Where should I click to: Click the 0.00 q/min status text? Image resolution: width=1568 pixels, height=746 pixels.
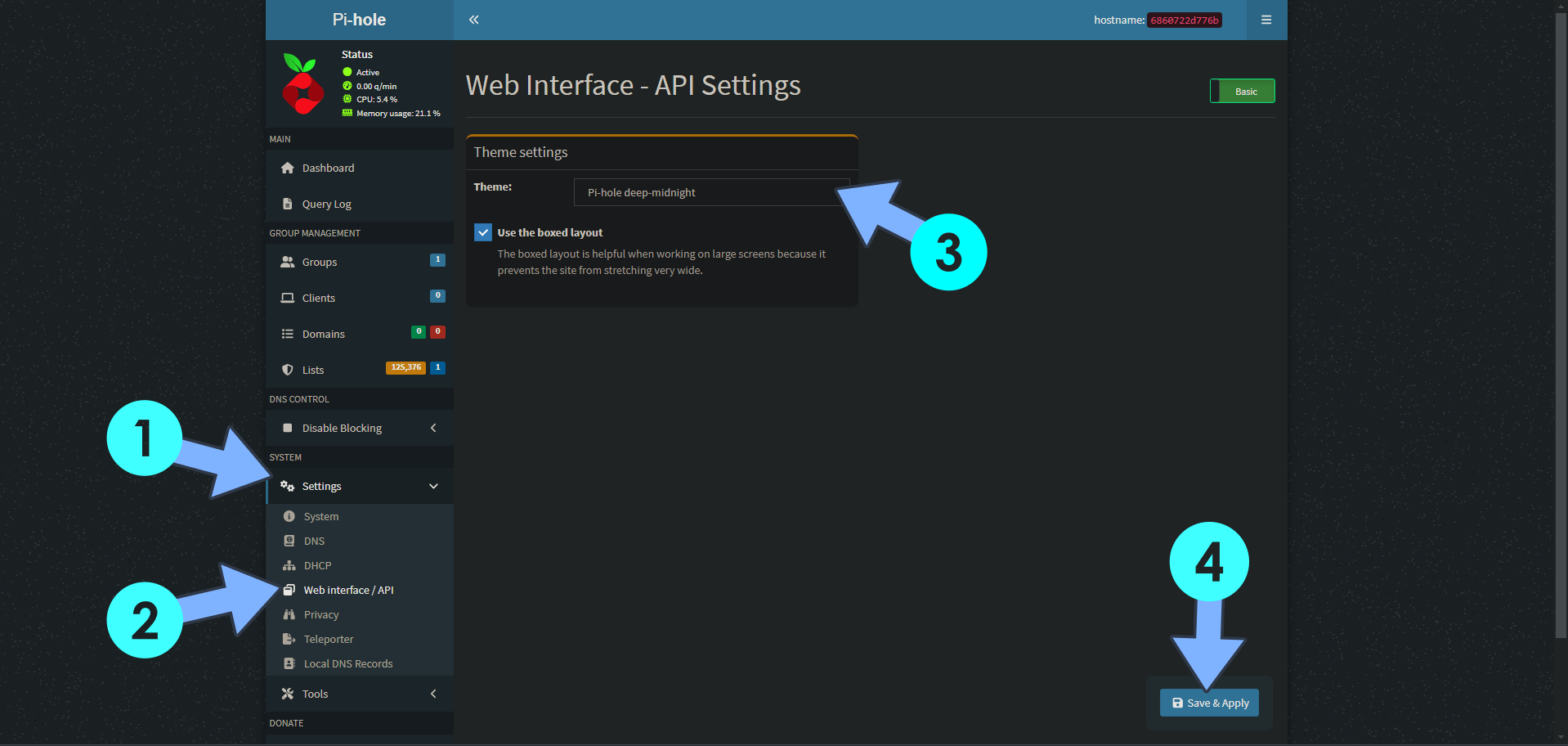click(376, 86)
